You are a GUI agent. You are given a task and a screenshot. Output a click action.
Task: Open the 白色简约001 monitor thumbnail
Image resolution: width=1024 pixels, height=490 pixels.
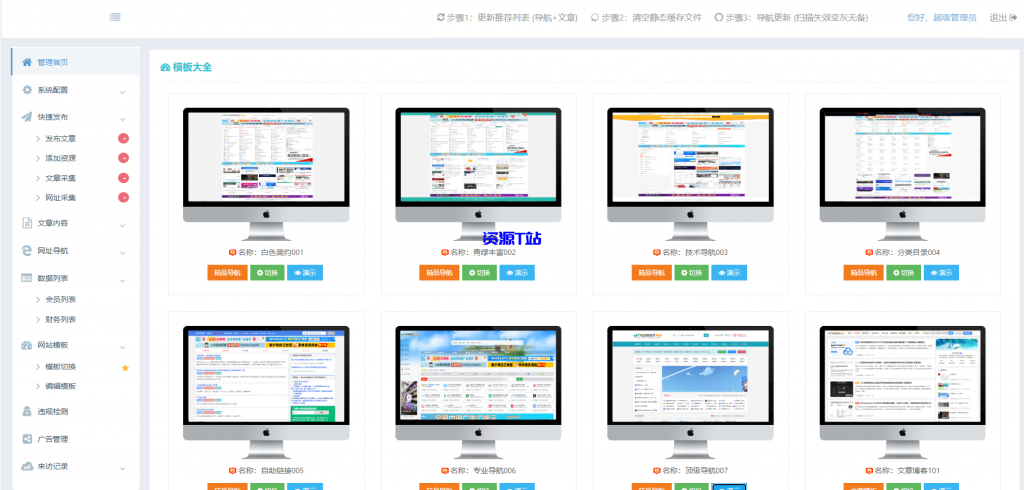tap(266, 174)
